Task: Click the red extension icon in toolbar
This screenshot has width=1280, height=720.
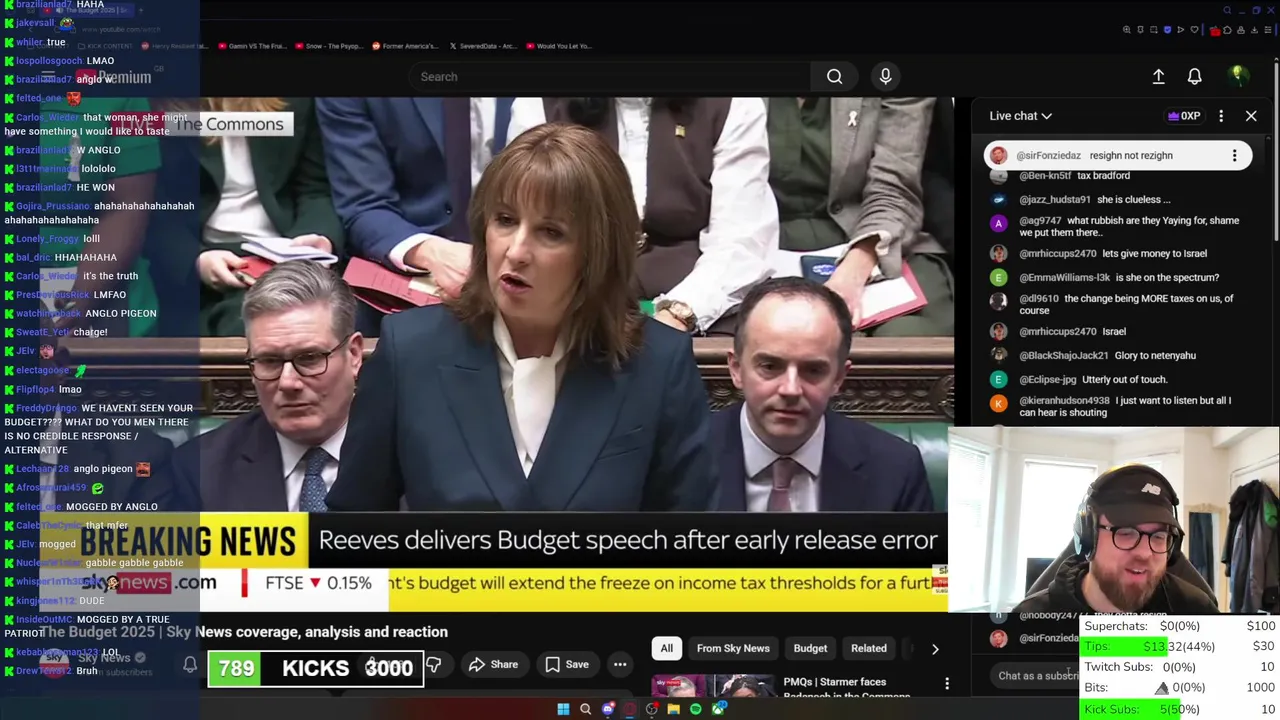Action: click(1215, 31)
